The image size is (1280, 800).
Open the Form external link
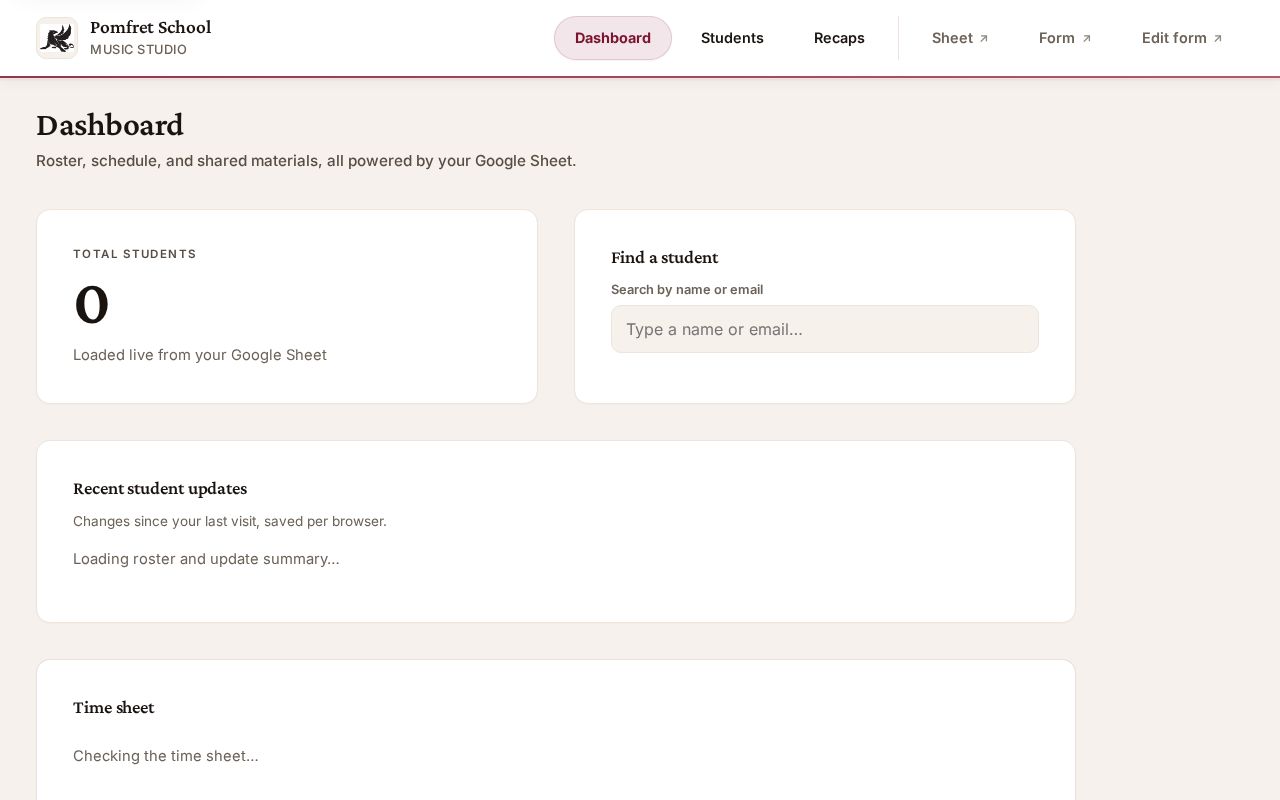pos(1065,38)
